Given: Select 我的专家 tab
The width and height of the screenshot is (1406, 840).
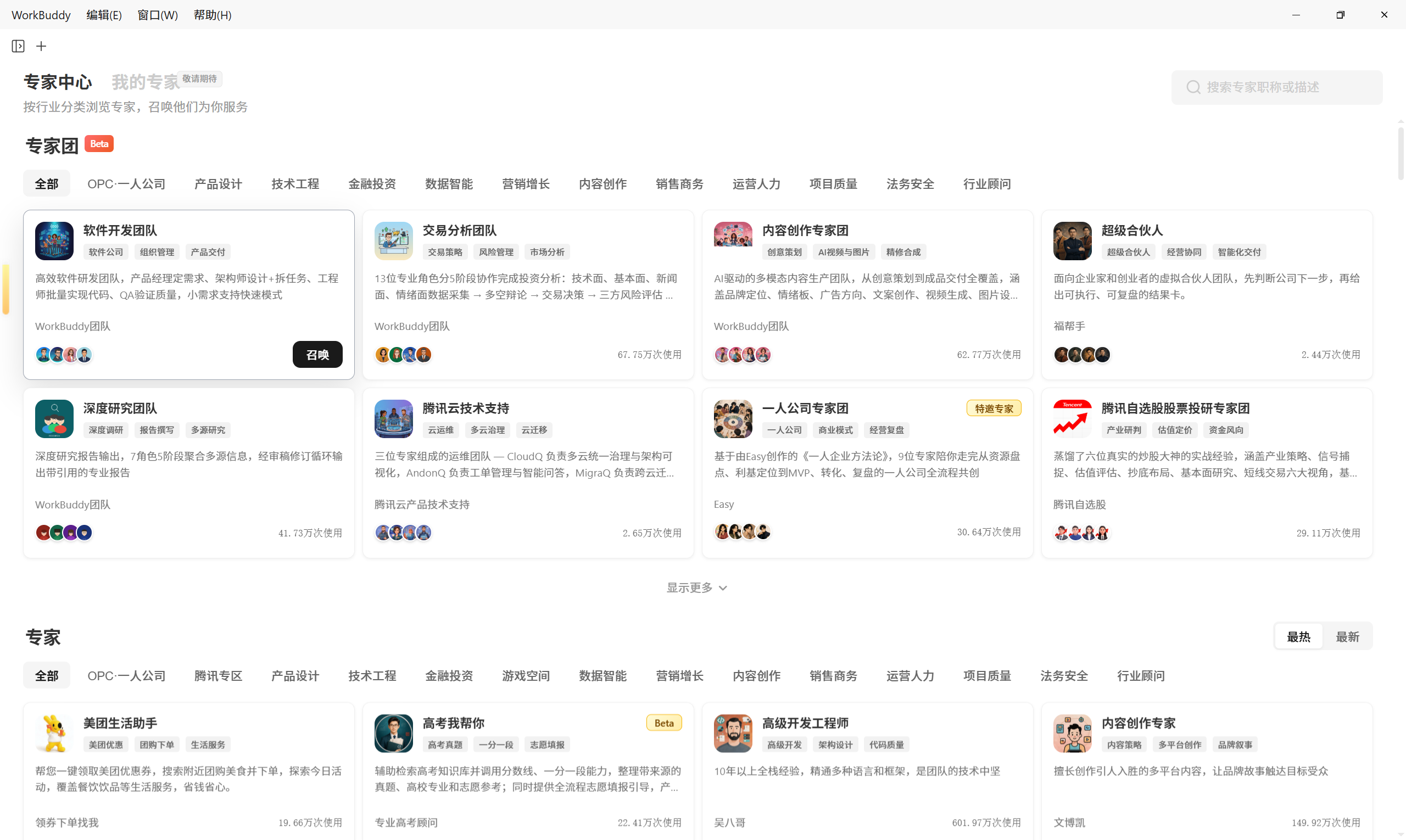Looking at the screenshot, I should tap(146, 82).
